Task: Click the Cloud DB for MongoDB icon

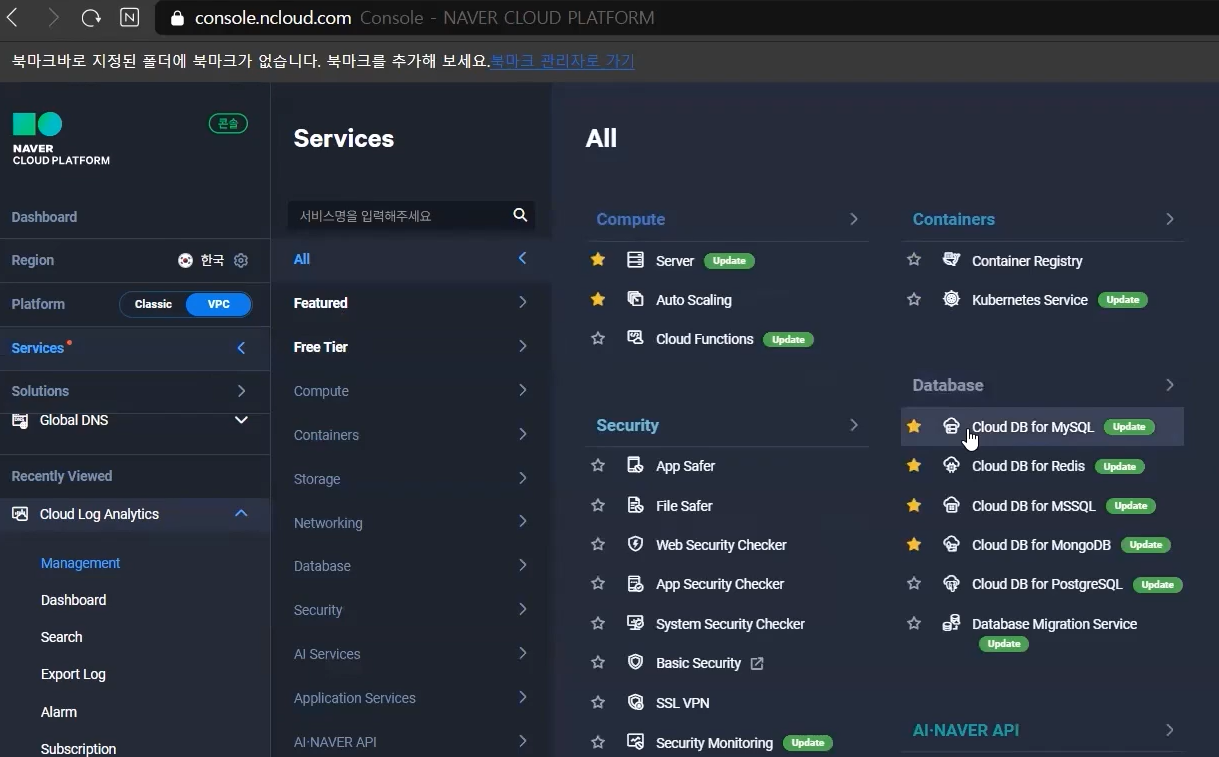Action: click(951, 544)
